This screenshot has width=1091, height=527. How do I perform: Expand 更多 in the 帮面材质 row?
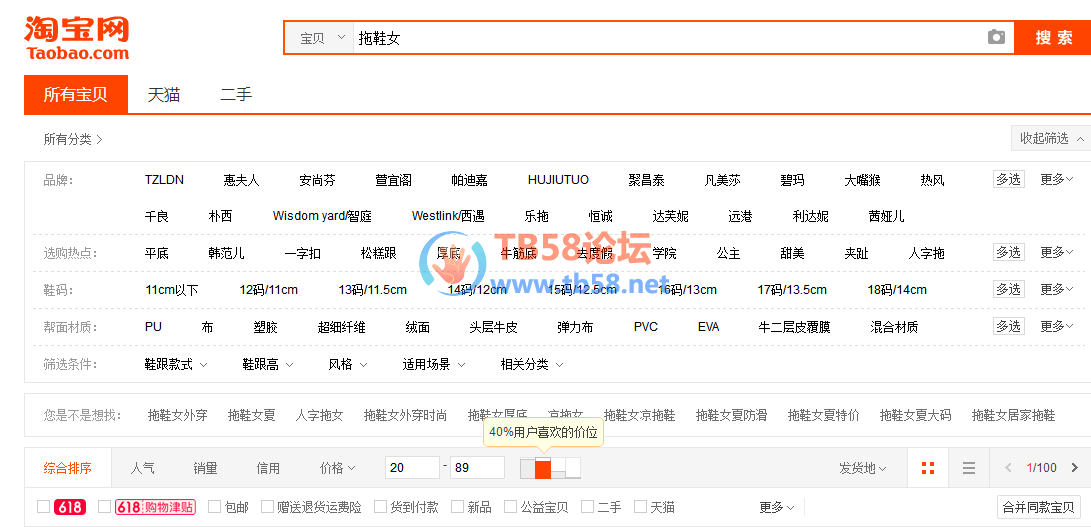point(1057,326)
